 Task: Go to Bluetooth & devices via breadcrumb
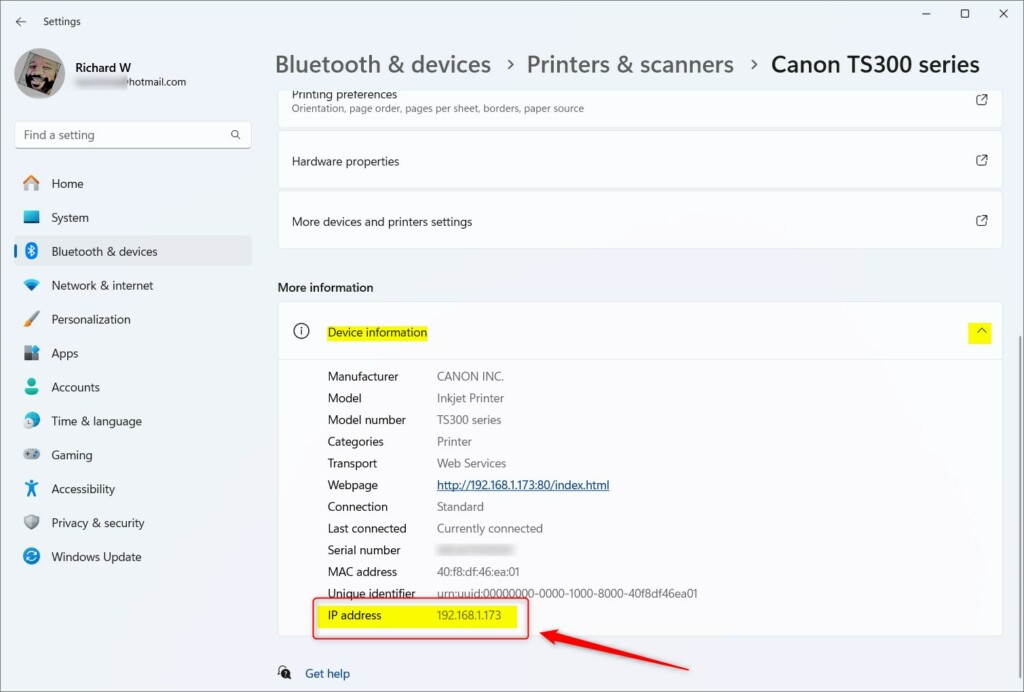383,64
